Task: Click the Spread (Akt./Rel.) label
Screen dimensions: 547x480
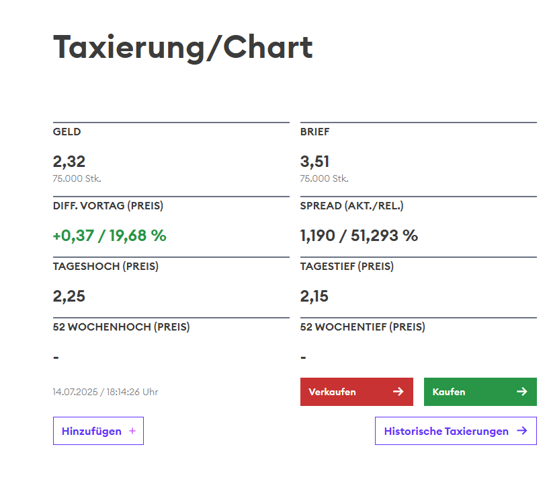Action: click(352, 206)
